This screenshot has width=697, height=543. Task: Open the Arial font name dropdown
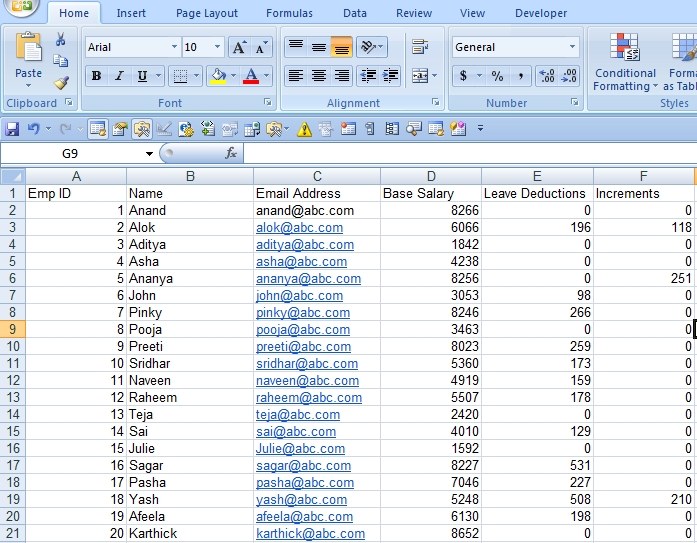pos(174,47)
